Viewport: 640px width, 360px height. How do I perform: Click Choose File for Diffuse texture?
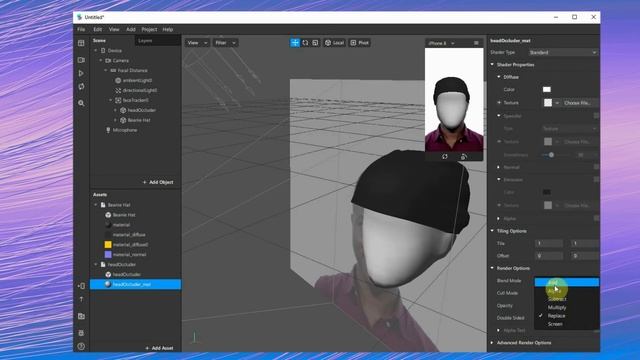click(x=578, y=103)
